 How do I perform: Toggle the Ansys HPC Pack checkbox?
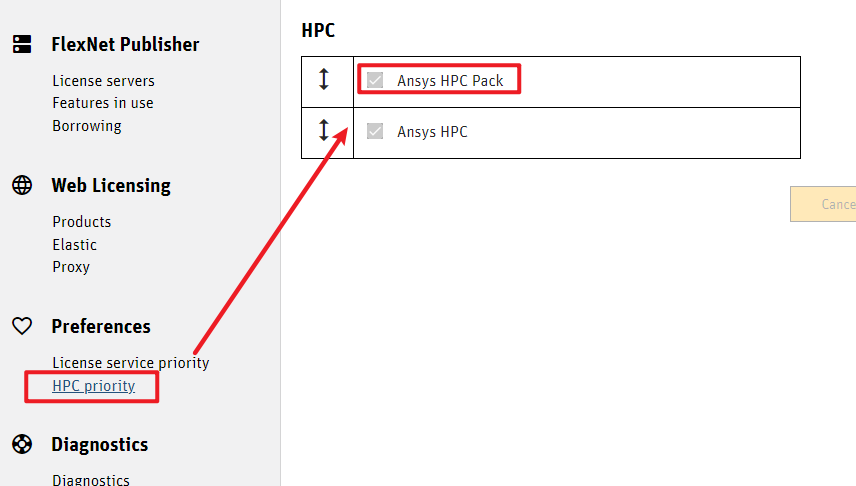375,80
